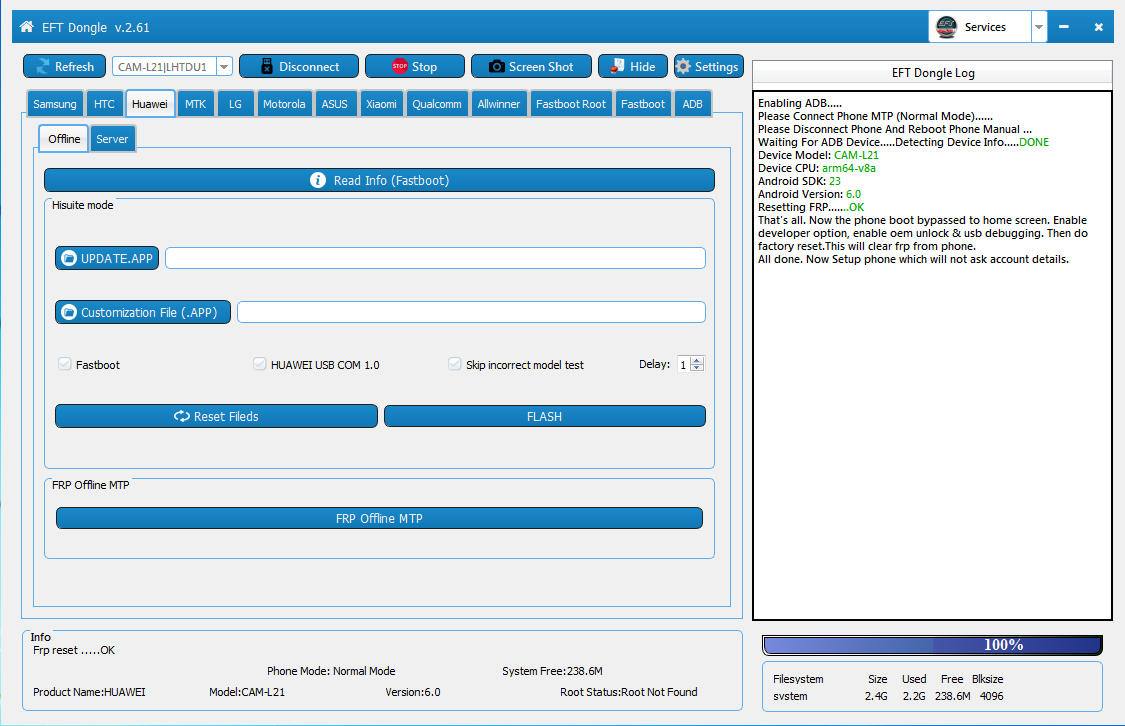Viewport: 1125px width, 726px height.
Task: Click the red stop sign icon
Action: [x=400, y=66]
